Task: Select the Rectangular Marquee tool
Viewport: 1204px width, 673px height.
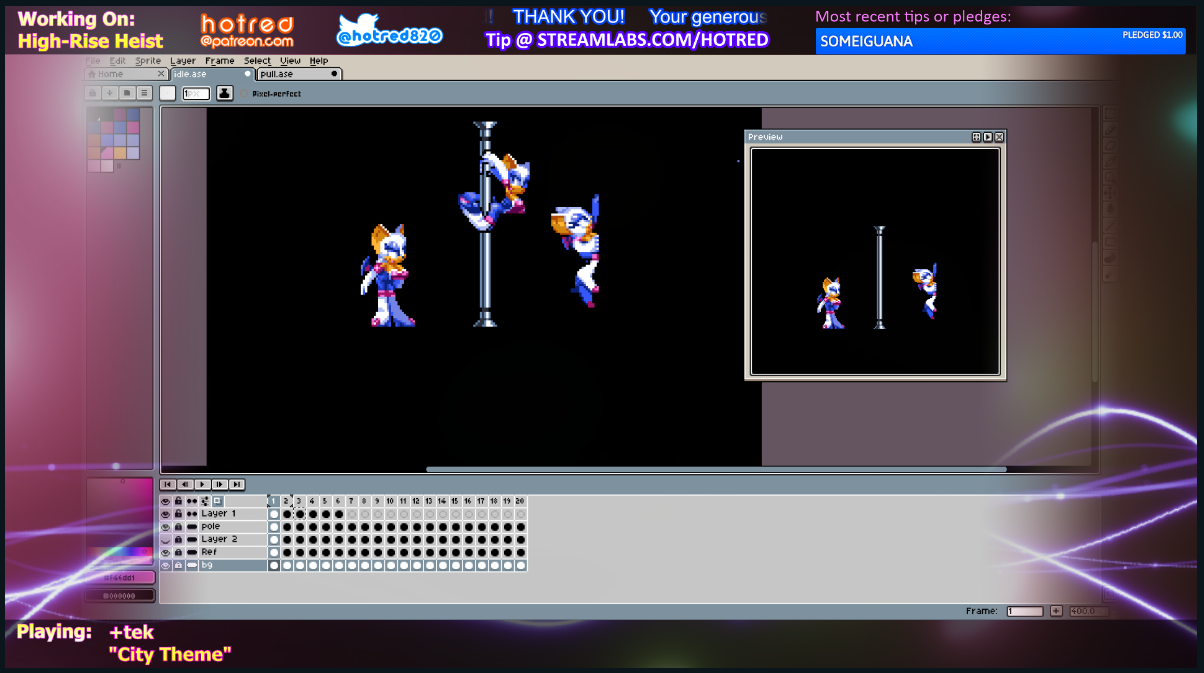Action: point(1110,113)
